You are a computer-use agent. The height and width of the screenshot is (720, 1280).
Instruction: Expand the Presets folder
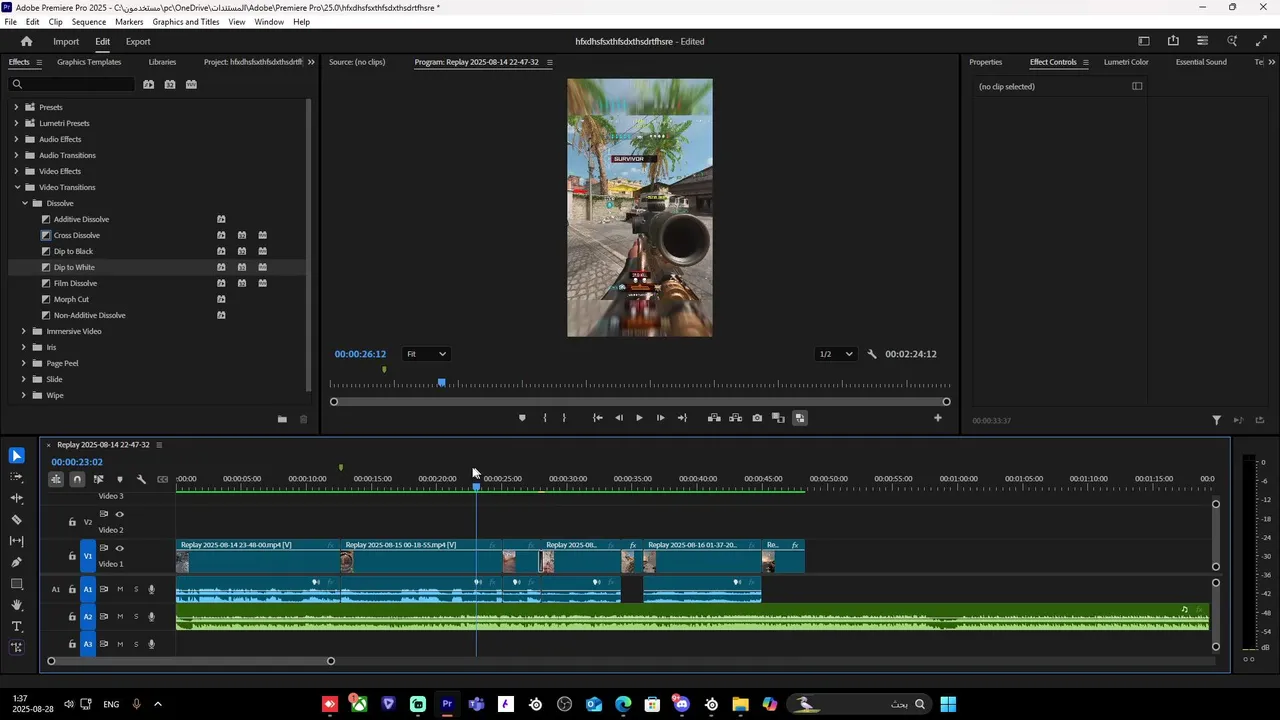16,107
